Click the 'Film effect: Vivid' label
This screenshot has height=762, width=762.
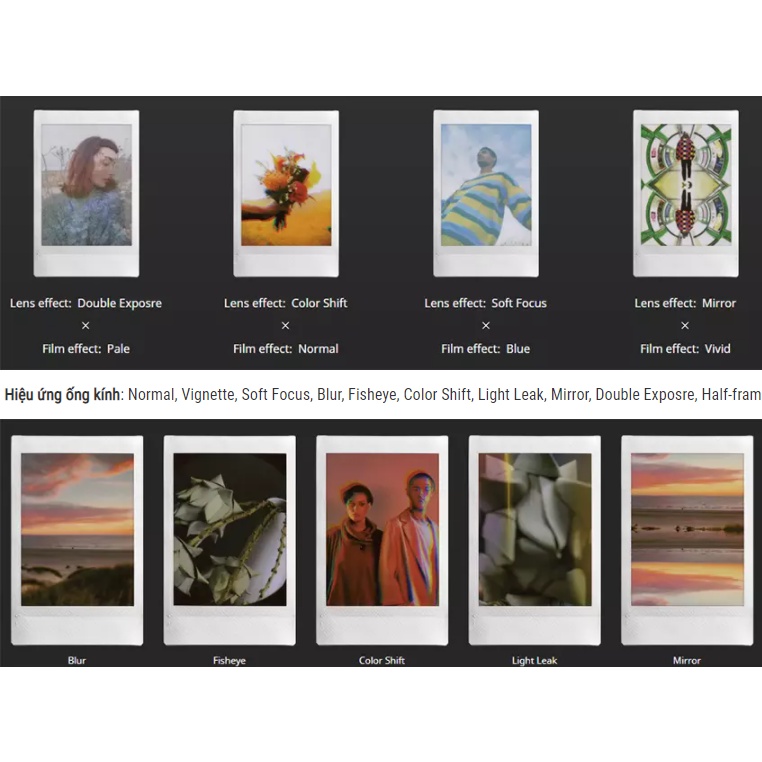tap(686, 349)
